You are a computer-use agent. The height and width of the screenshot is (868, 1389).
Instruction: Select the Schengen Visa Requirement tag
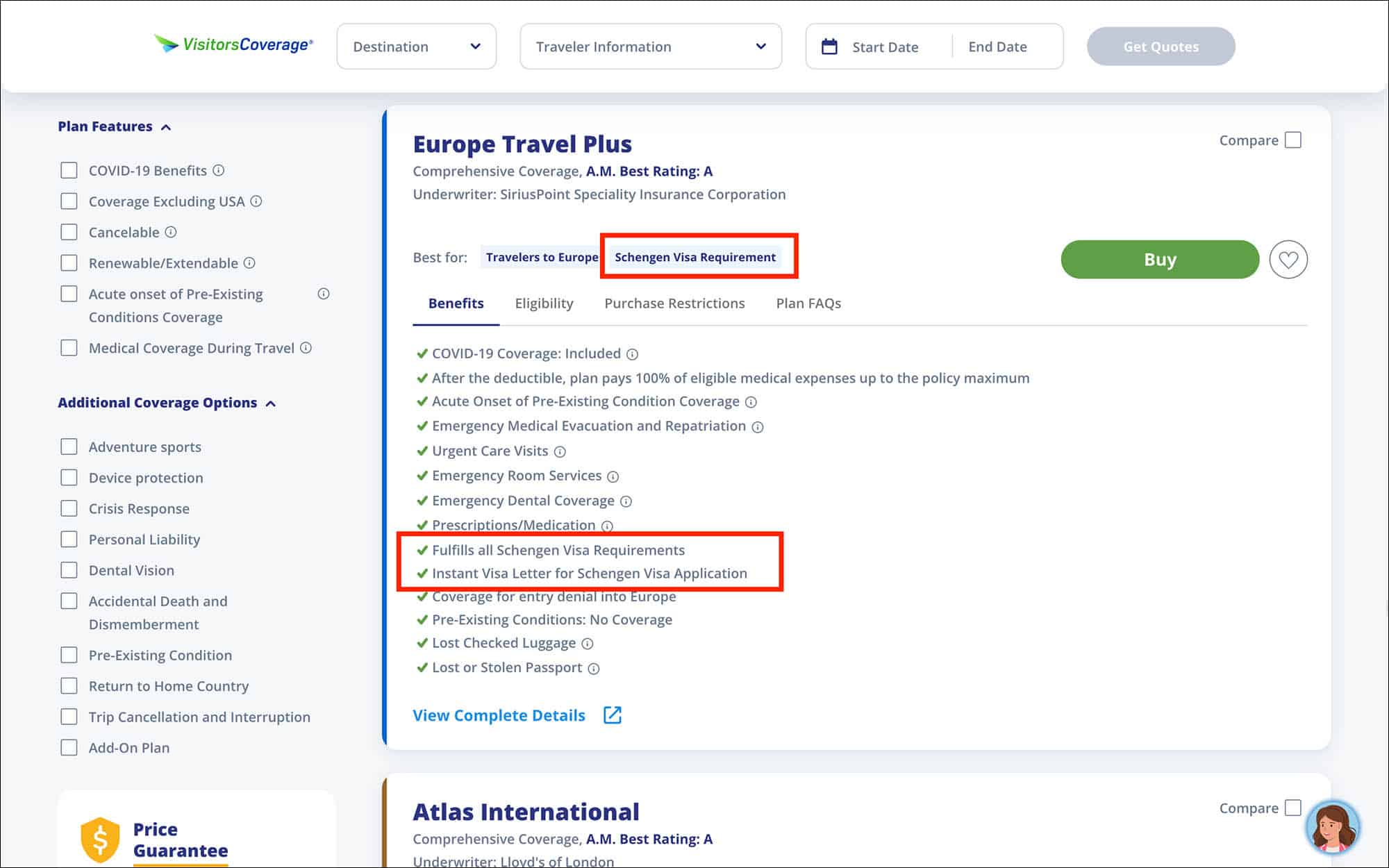[x=694, y=256]
